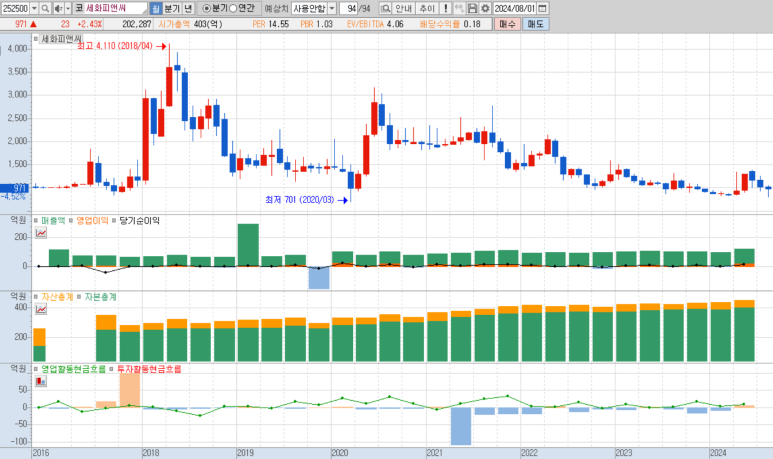Image resolution: width=773 pixels, height=459 pixels.
Task: Open the stock search magnifier icon
Action: (x=45, y=8)
